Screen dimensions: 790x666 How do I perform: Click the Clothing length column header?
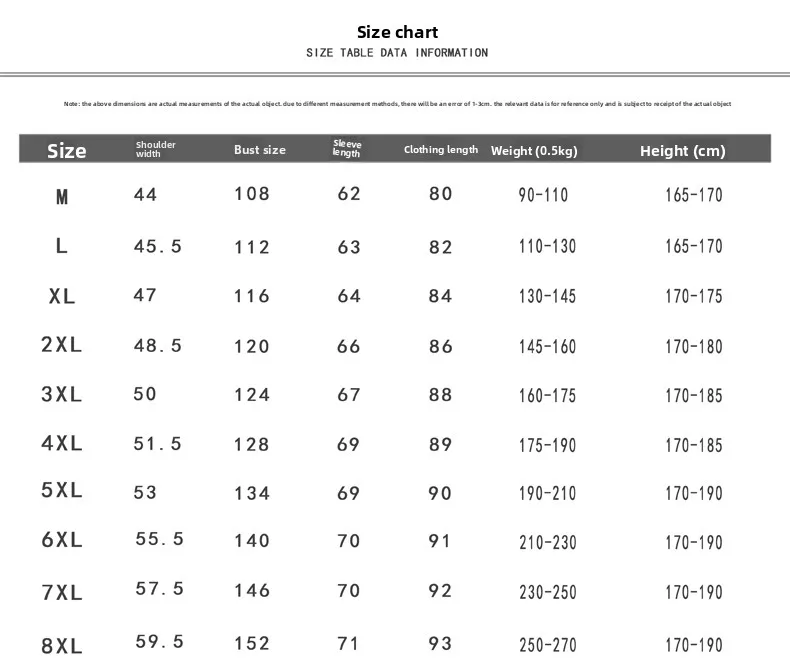click(441, 150)
